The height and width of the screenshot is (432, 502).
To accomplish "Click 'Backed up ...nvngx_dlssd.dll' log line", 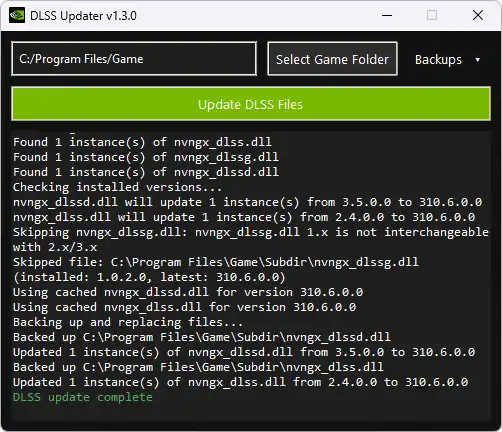I will 202,337.
